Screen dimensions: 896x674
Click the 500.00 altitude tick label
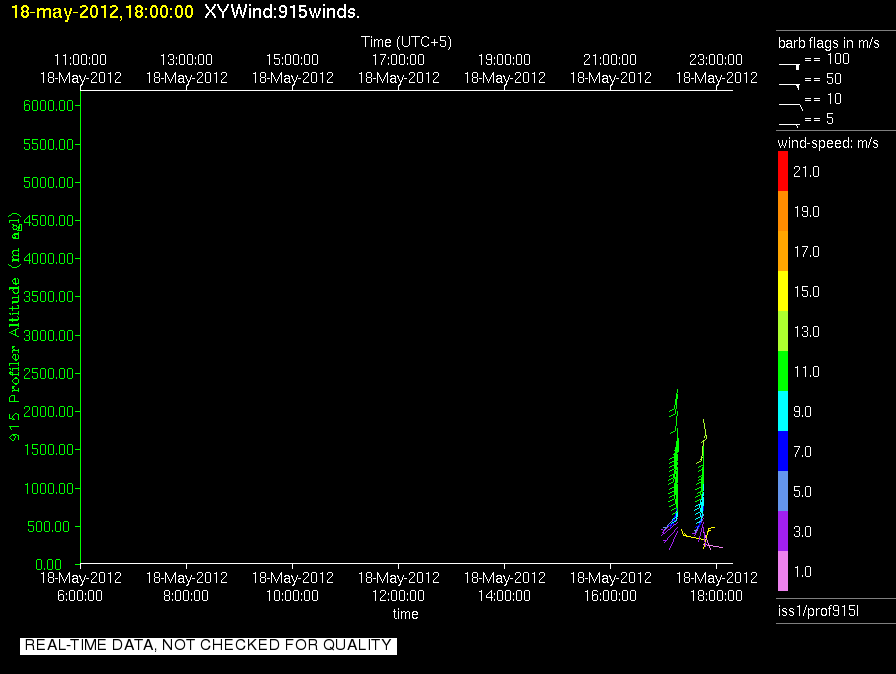pos(49,527)
